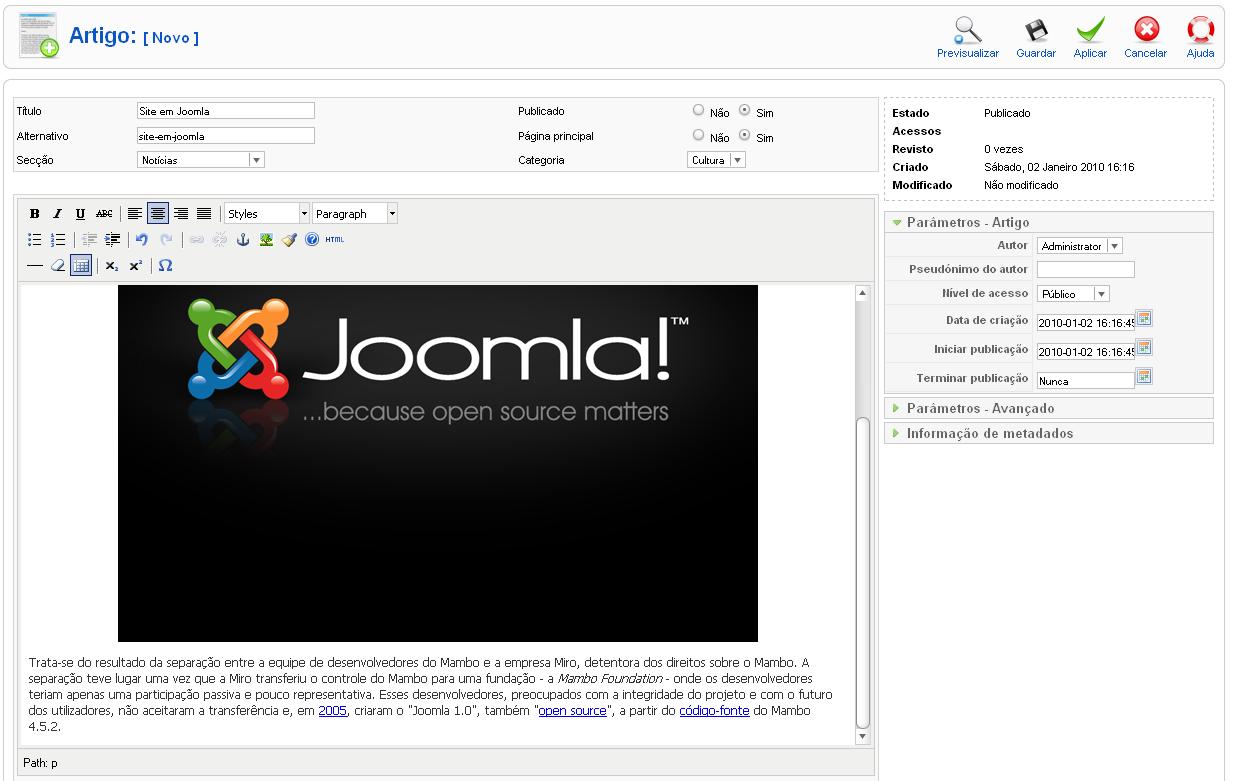Apply changes with Aplicar

1090,38
